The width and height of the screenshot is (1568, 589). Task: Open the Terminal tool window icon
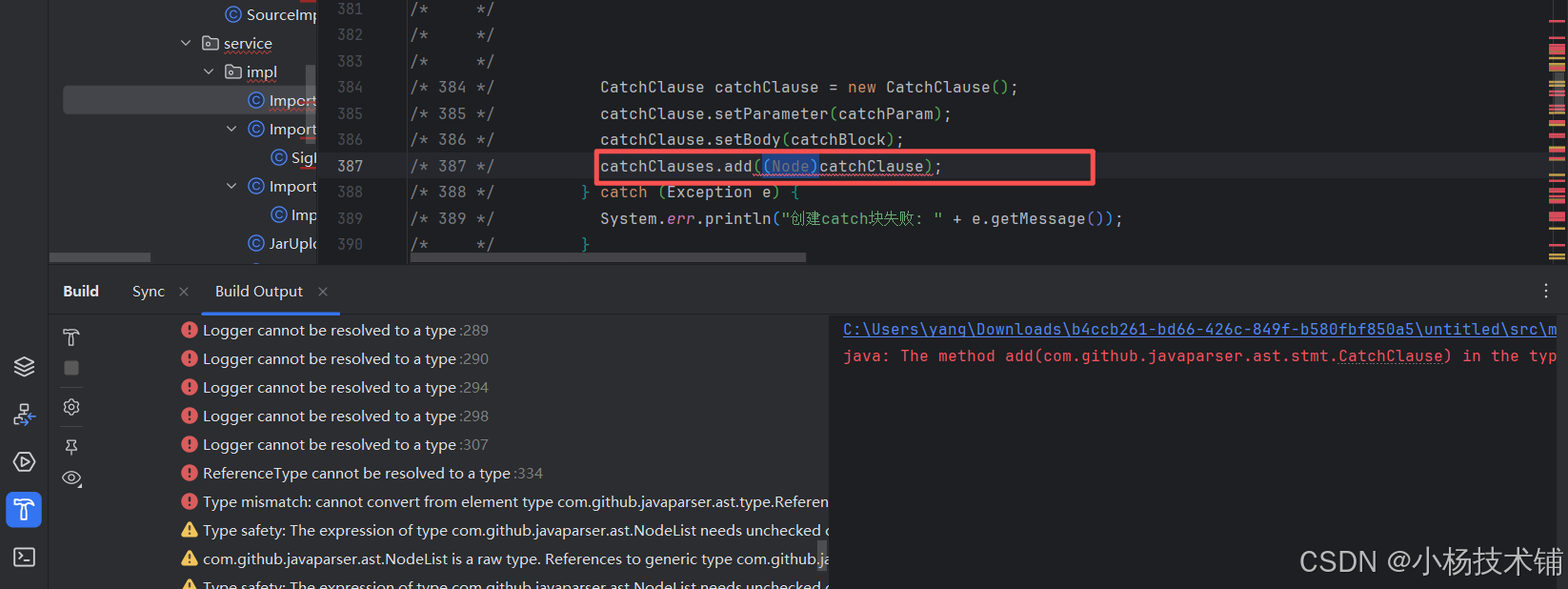[24, 557]
